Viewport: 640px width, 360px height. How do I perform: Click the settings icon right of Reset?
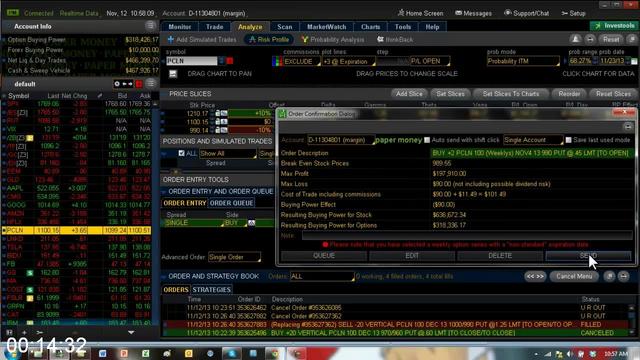[x=631, y=40]
